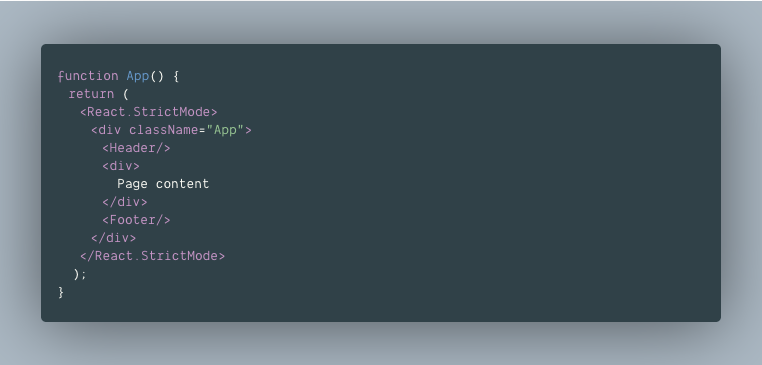This screenshot has height=365, width=762.
Task: Click the App function name
Action: pyautogui.click(x=138, y=76)
